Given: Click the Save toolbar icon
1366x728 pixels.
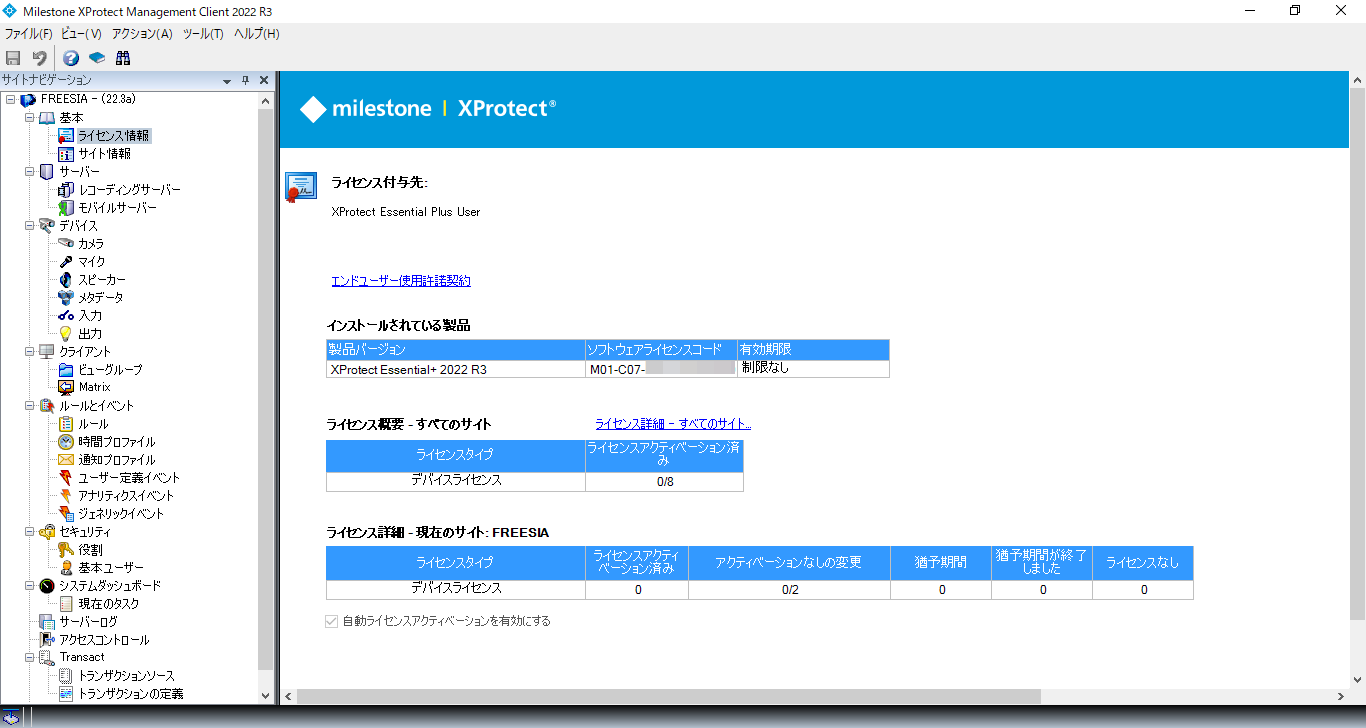Looking at the screenshot, I should (13, 58).
